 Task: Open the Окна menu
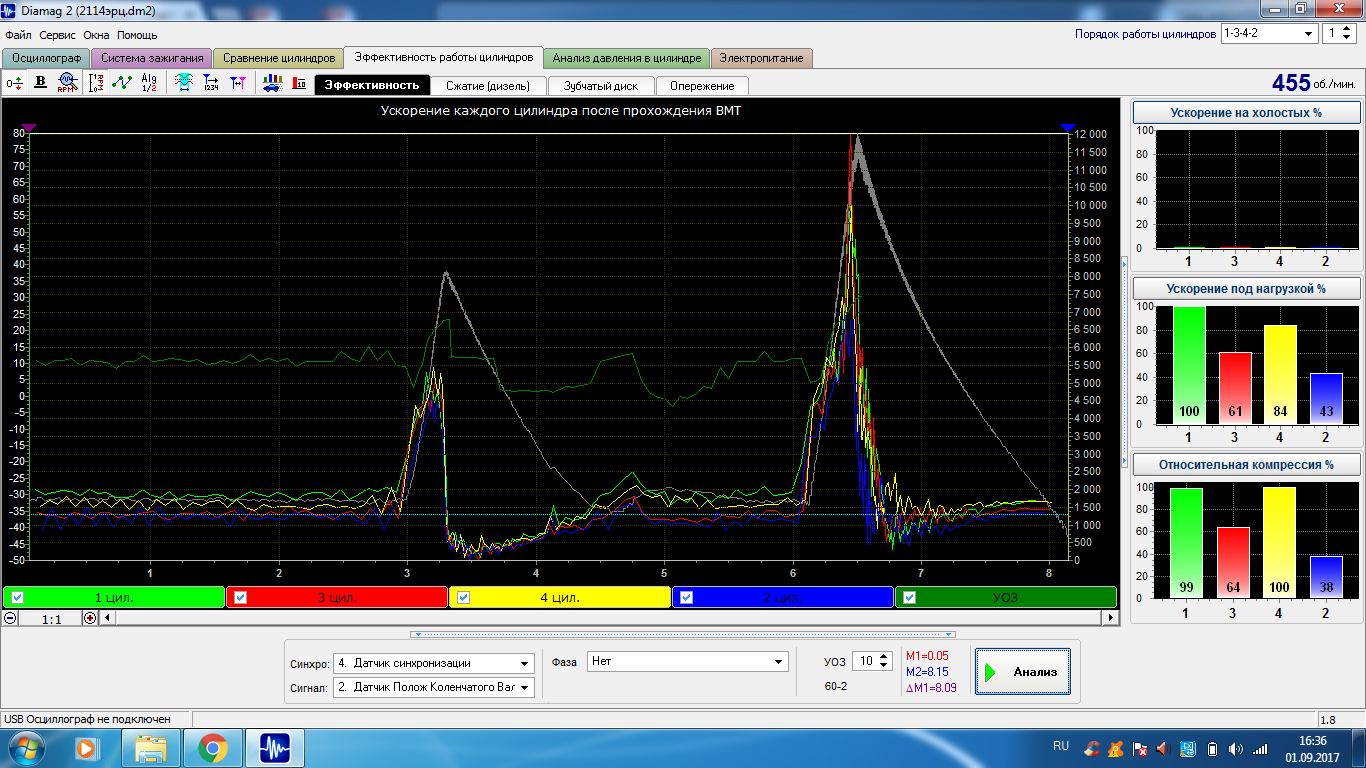(96, 35)
